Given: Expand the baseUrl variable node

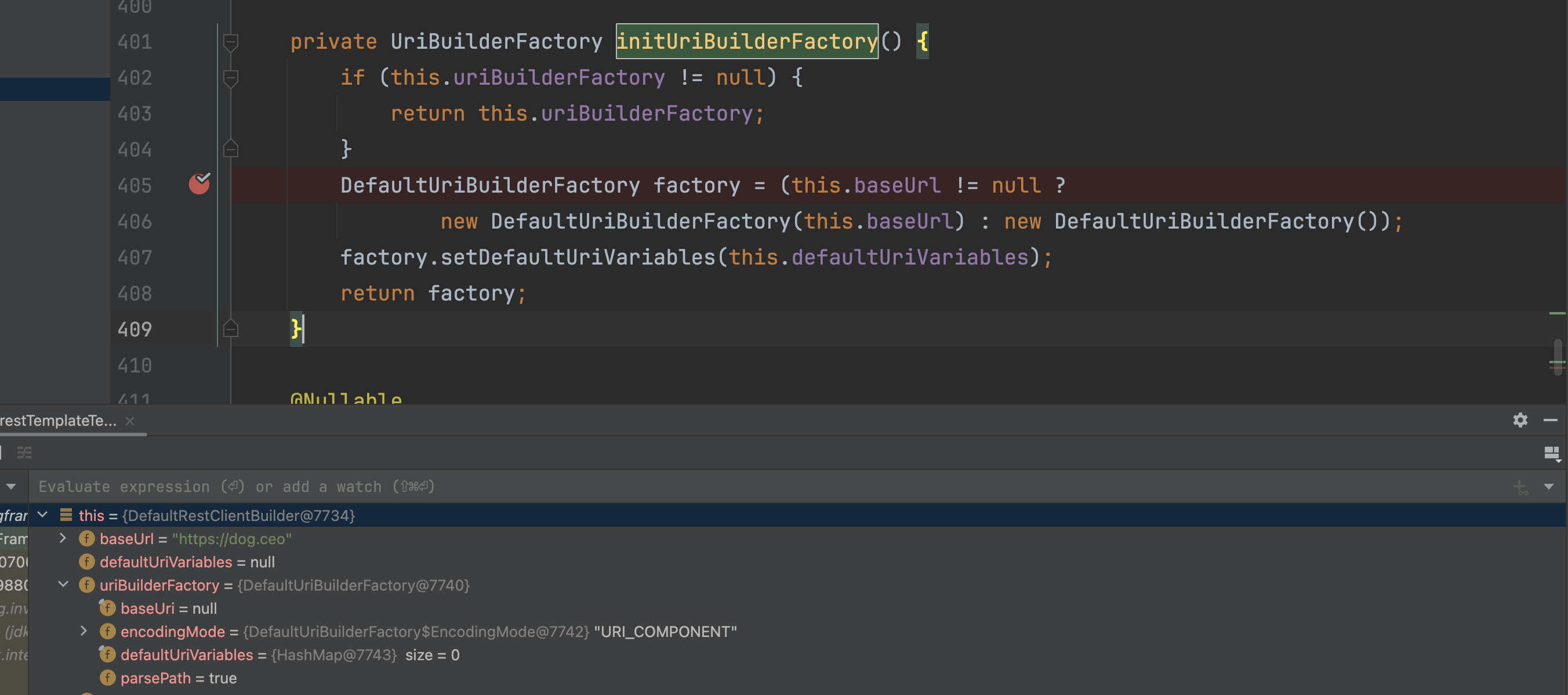Looking at the screenshot, I should tap(63, 538).
